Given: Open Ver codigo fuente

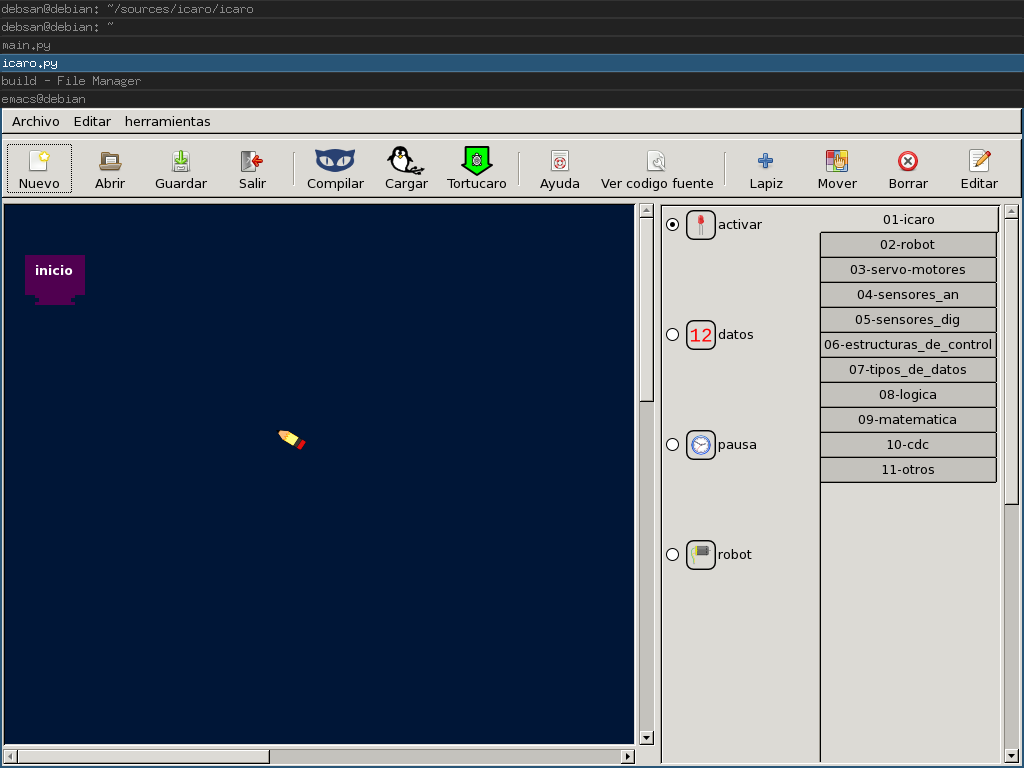Looking at the screenshot, I should pos(657,169).
